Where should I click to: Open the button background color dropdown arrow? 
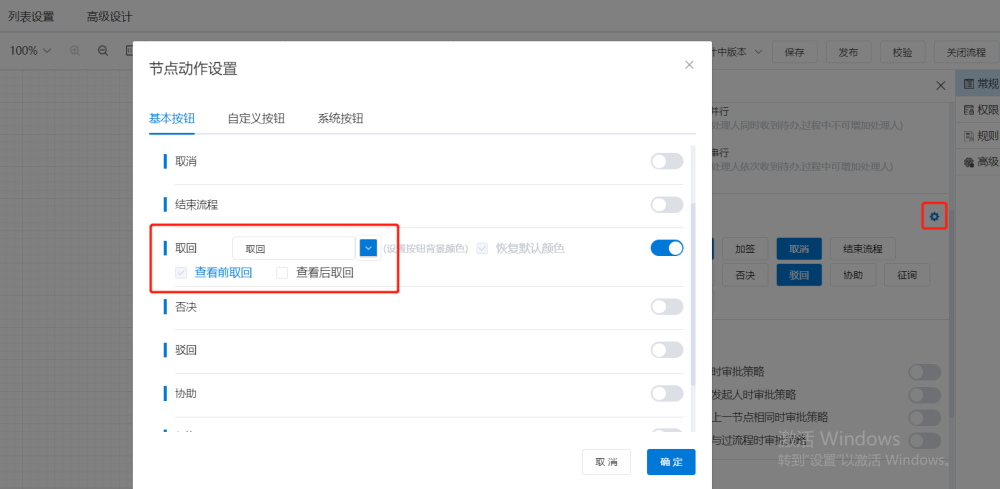[368, 248]
